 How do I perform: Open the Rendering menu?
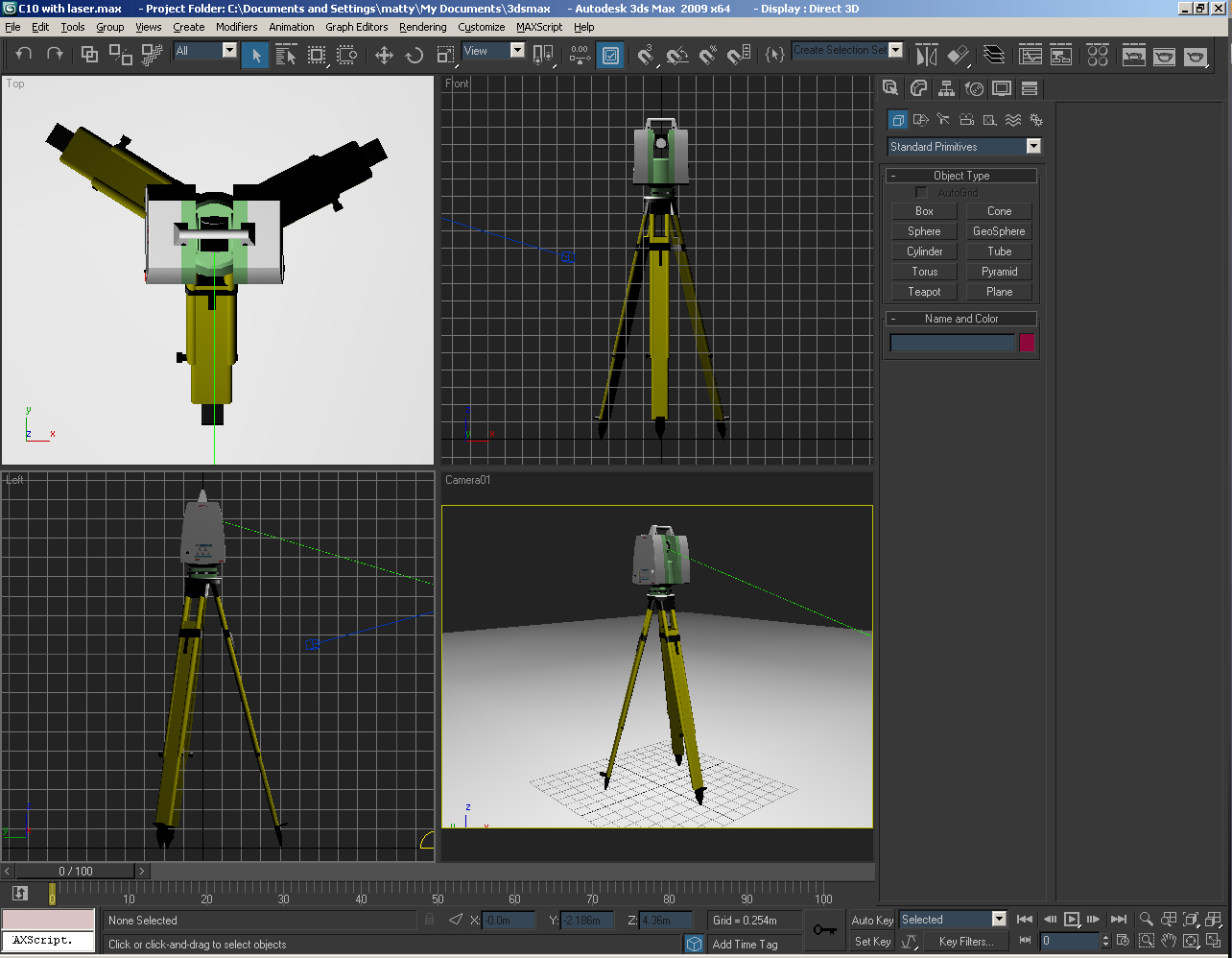(423, 27)
